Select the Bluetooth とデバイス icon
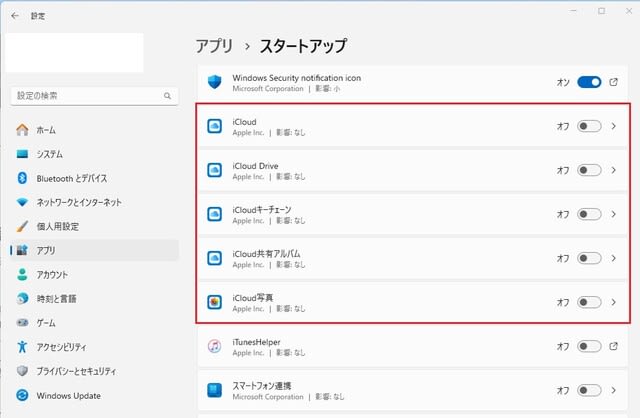Viewport: 640px width, 418px height. (x=22, y=178)
